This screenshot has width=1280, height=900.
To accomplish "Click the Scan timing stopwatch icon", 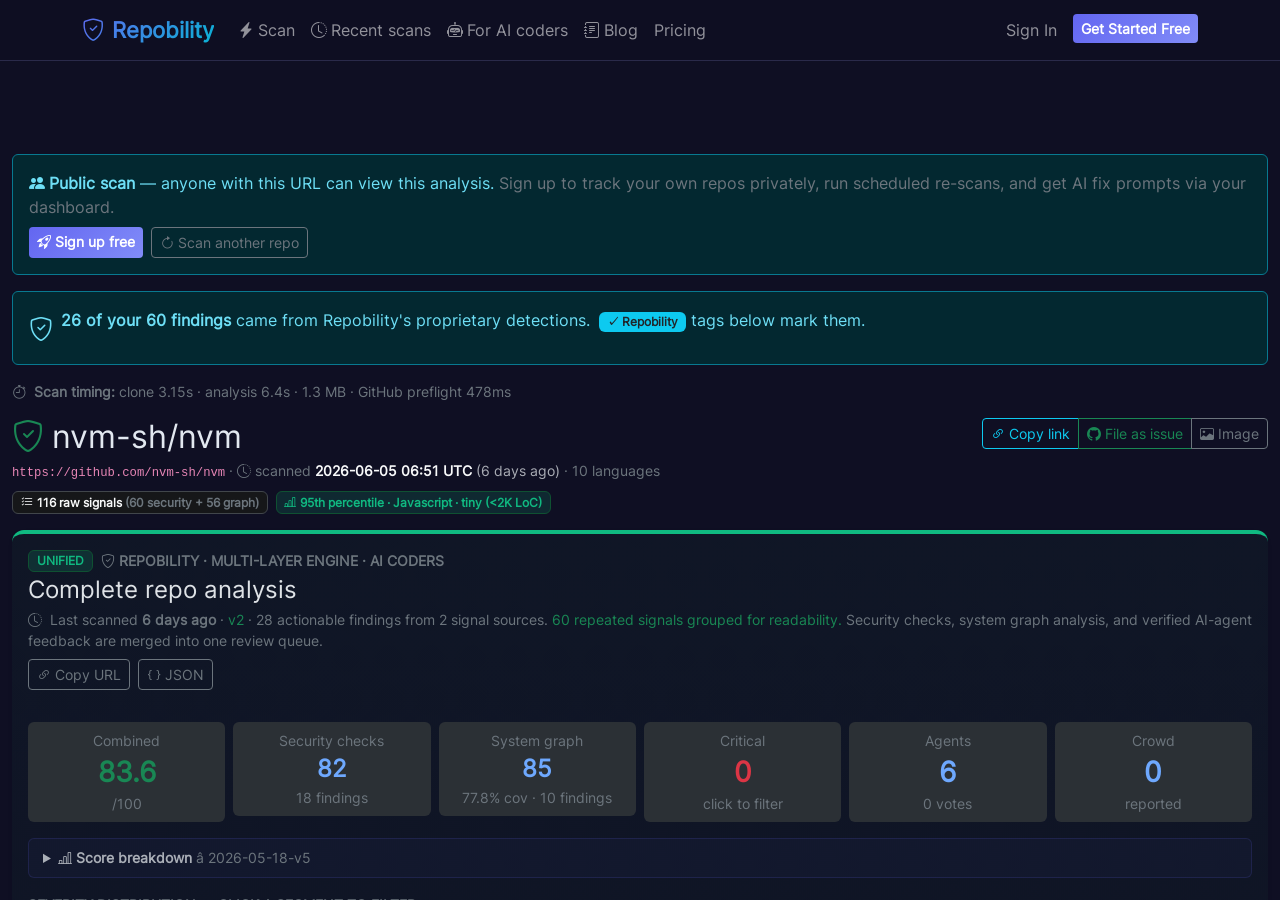I will coord(19,392).
